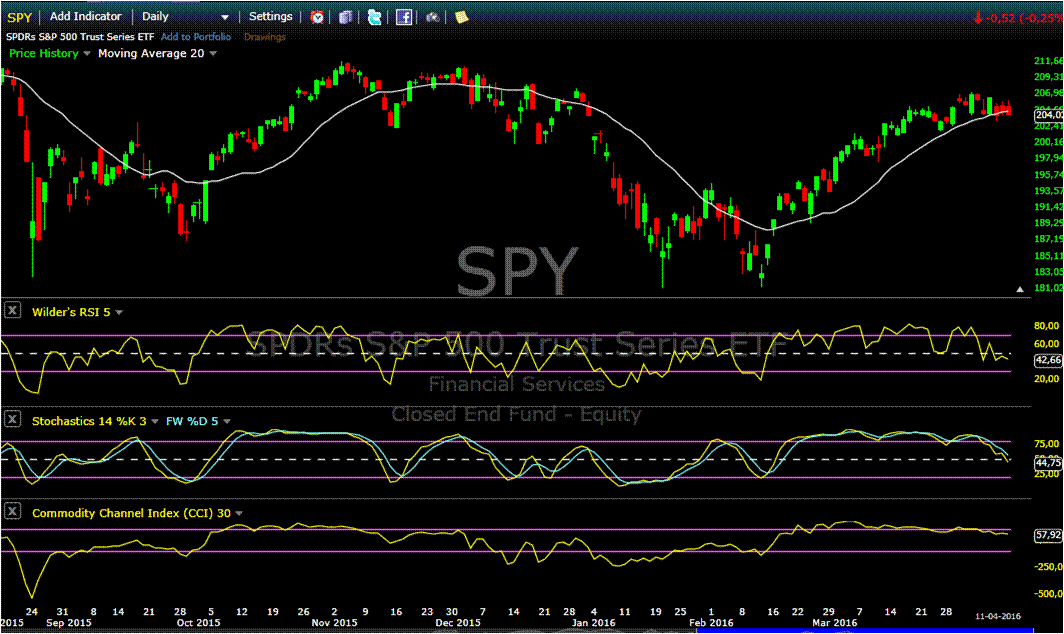Open the Settings menu
The width and height of the screenshot is (1064, 634).
coord(271,16)
